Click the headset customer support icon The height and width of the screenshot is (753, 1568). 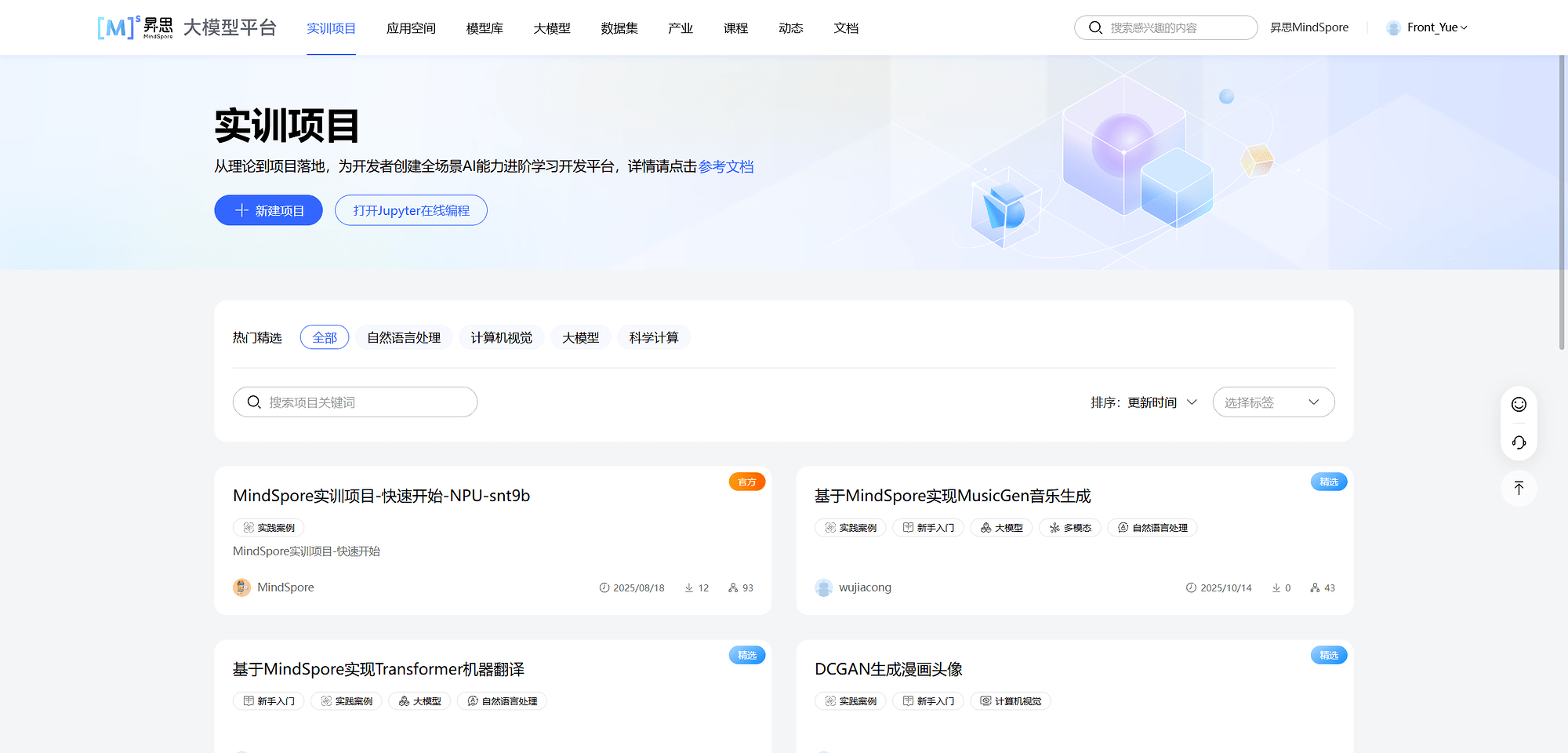point(1519,442)
